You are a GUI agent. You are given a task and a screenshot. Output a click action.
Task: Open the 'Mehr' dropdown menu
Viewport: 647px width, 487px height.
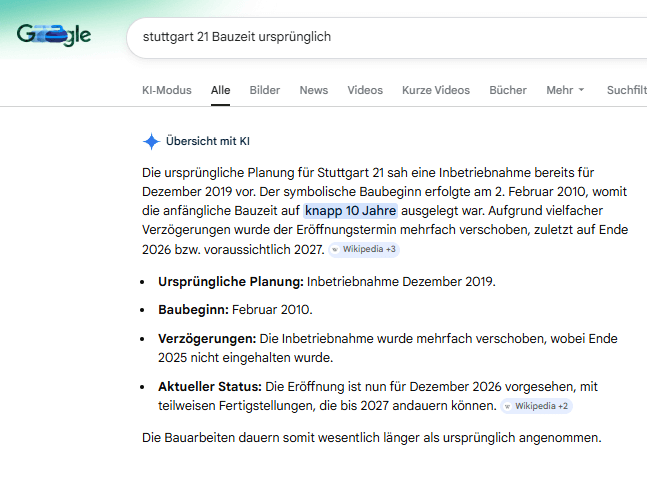coord(565,90)
